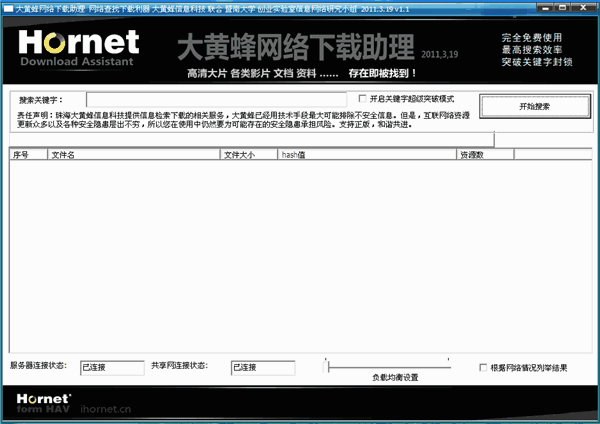Click the 负载均衡设置 label
Viewport: 600px width, 424px height.
pos(395,378)
